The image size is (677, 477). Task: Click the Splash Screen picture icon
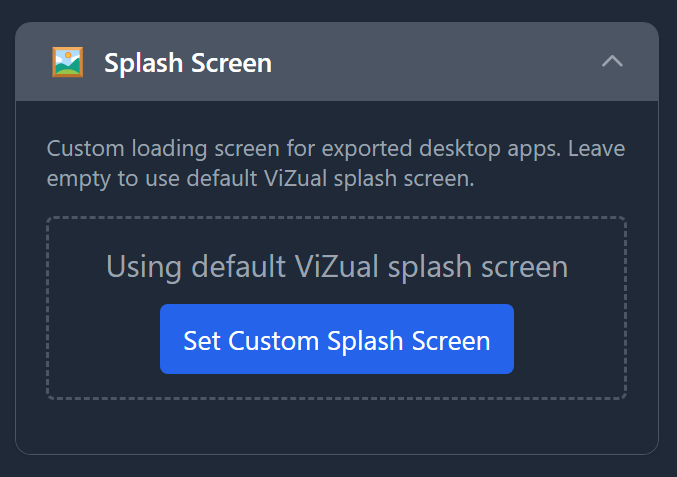pos(67,63)
